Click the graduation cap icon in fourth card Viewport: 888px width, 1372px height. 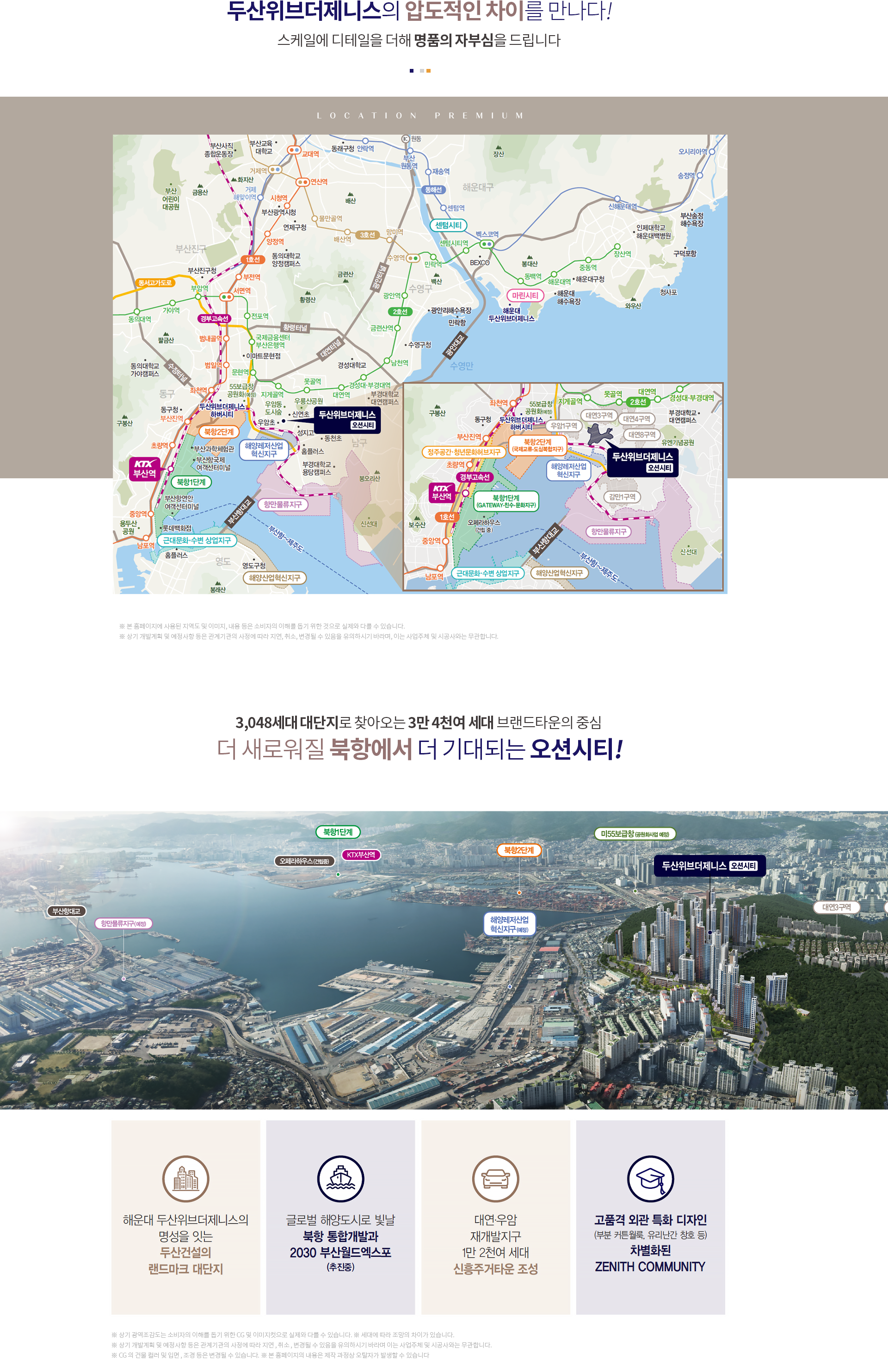[x=650, y=1178]
